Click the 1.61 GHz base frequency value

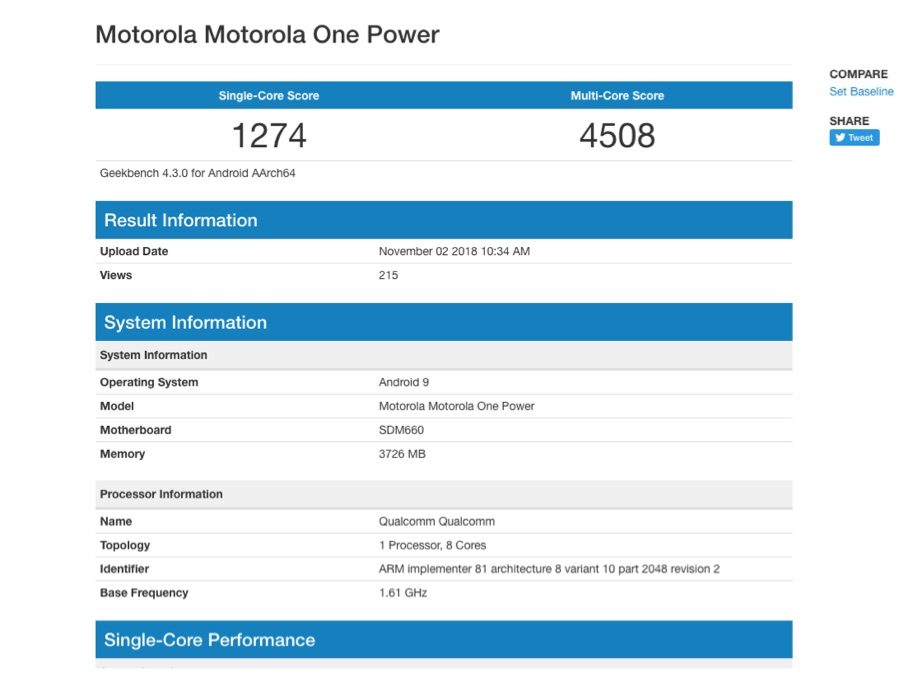tap(402, 593)
